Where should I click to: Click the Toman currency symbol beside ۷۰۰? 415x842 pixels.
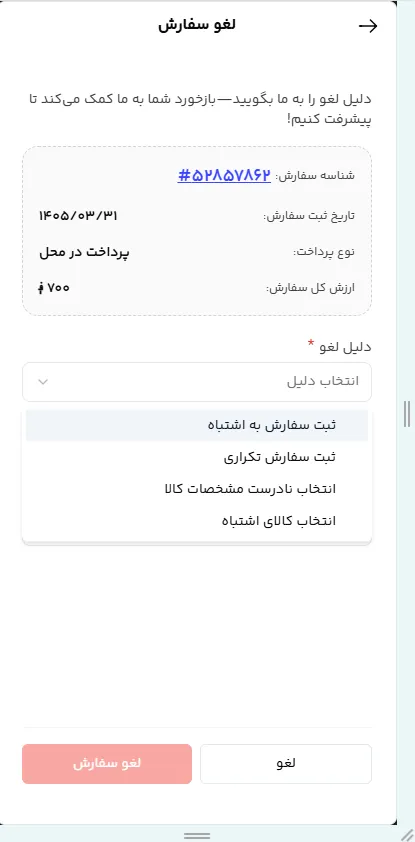pos(41,288)
